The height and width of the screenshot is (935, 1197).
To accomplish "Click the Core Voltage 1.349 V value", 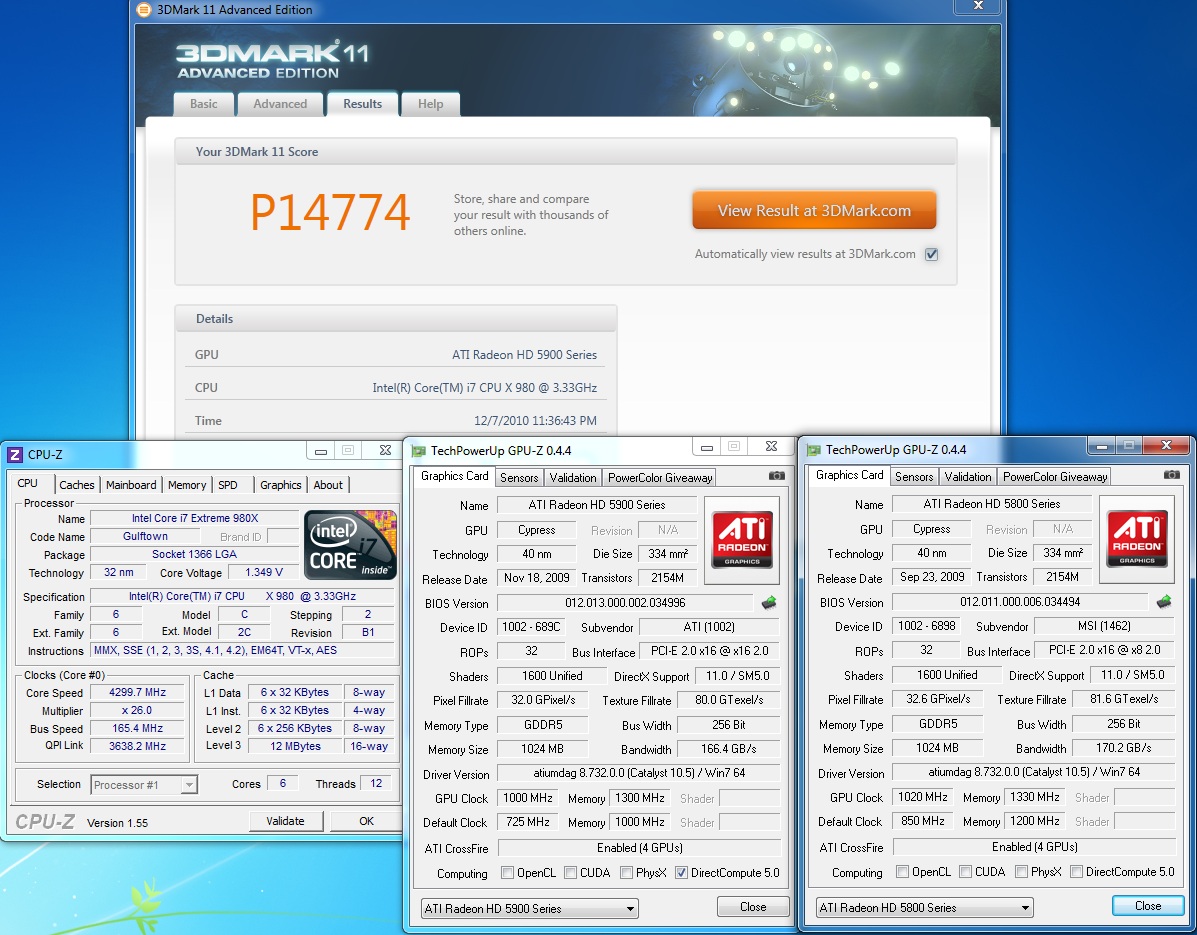I will coord(264,572).
